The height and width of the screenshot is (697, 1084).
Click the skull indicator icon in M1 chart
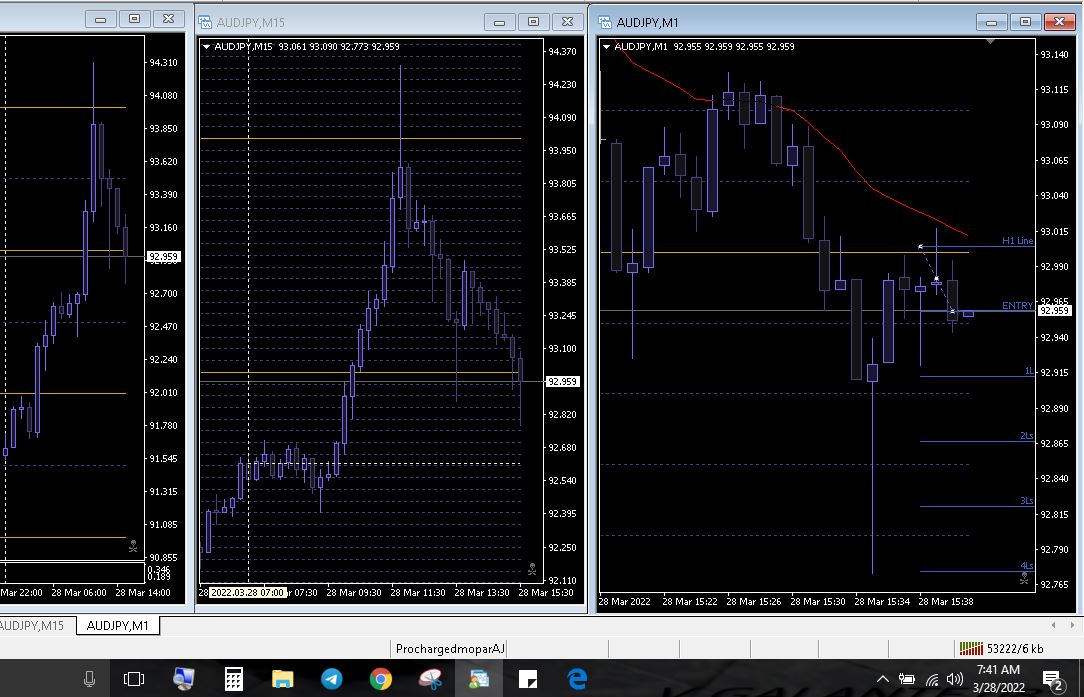coord(1025,578)
